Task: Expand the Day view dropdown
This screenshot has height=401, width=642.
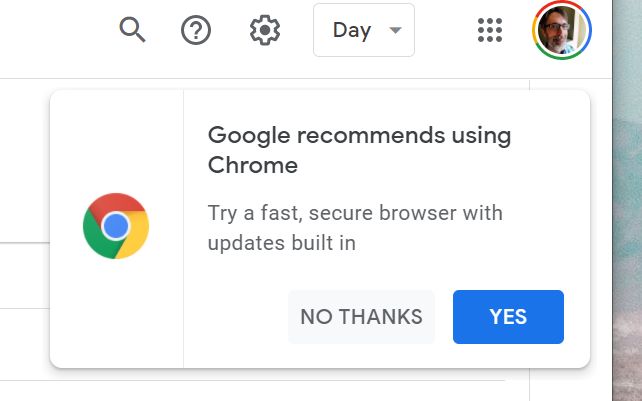Action: pos(363,30)
